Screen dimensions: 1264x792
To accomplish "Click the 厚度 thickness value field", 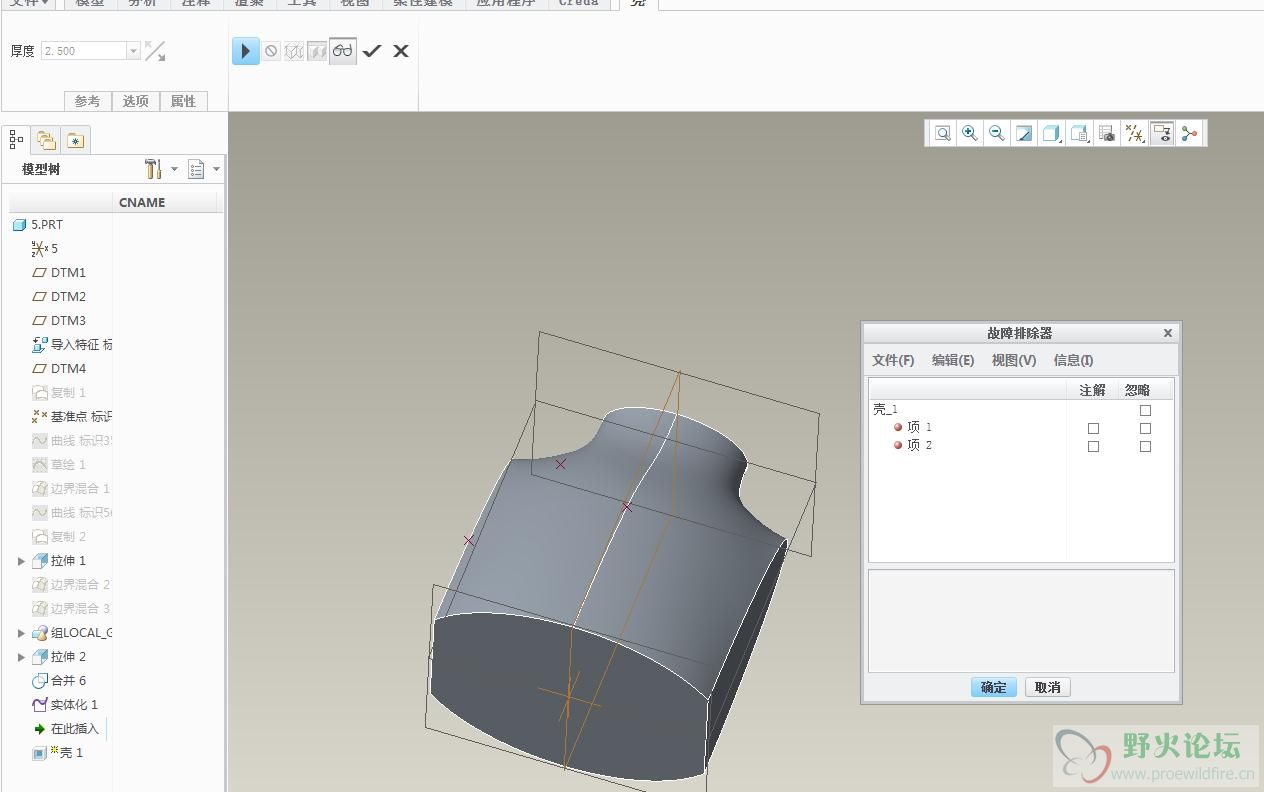I will click(x=84, y=51).
